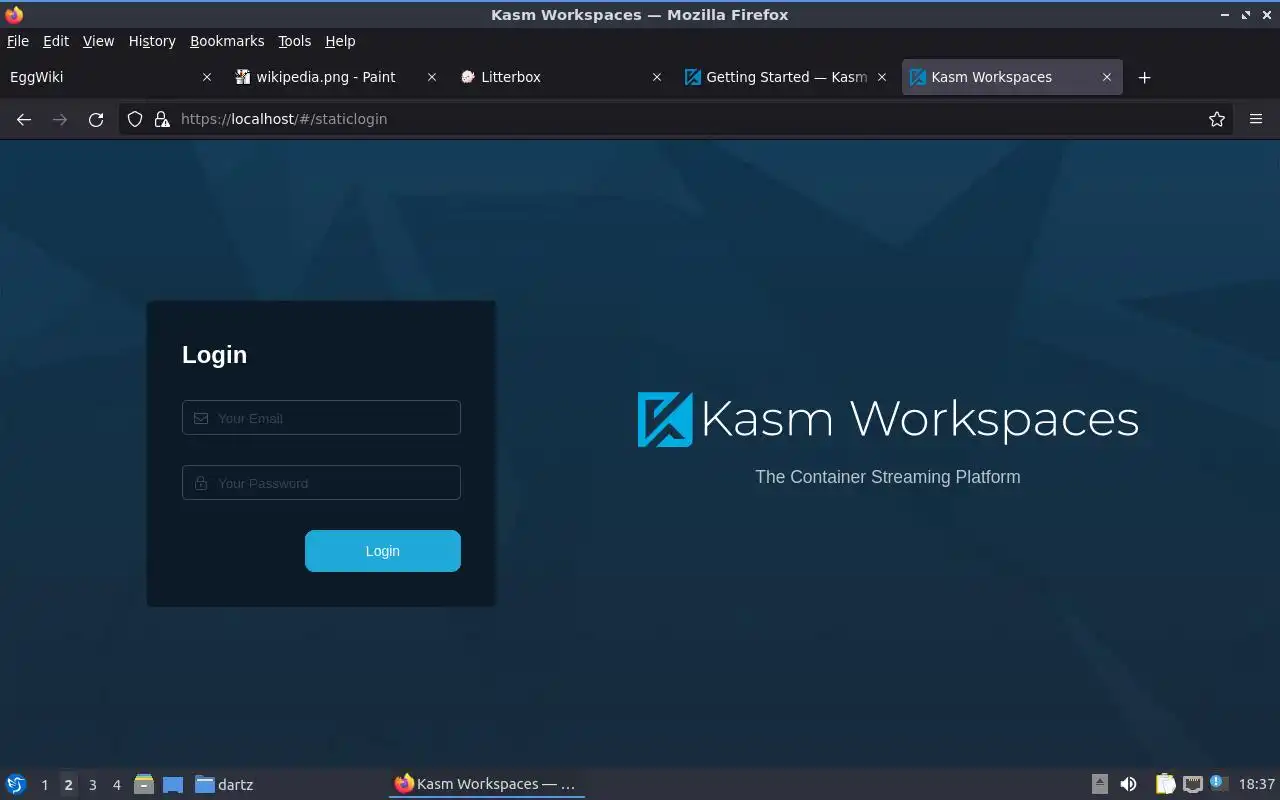Open the Bookmarks menu
The width and height of the screenshot is (1280, 800).
click(227, 41)
